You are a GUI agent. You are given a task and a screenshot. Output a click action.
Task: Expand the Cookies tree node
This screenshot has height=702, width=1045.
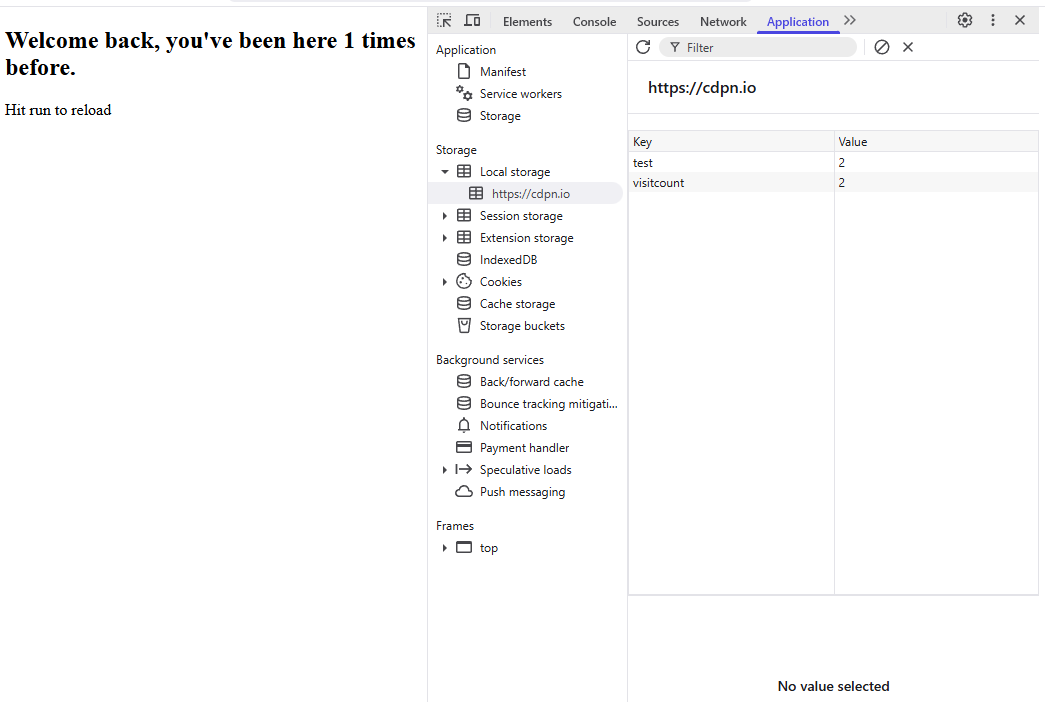tap(445, 282)
